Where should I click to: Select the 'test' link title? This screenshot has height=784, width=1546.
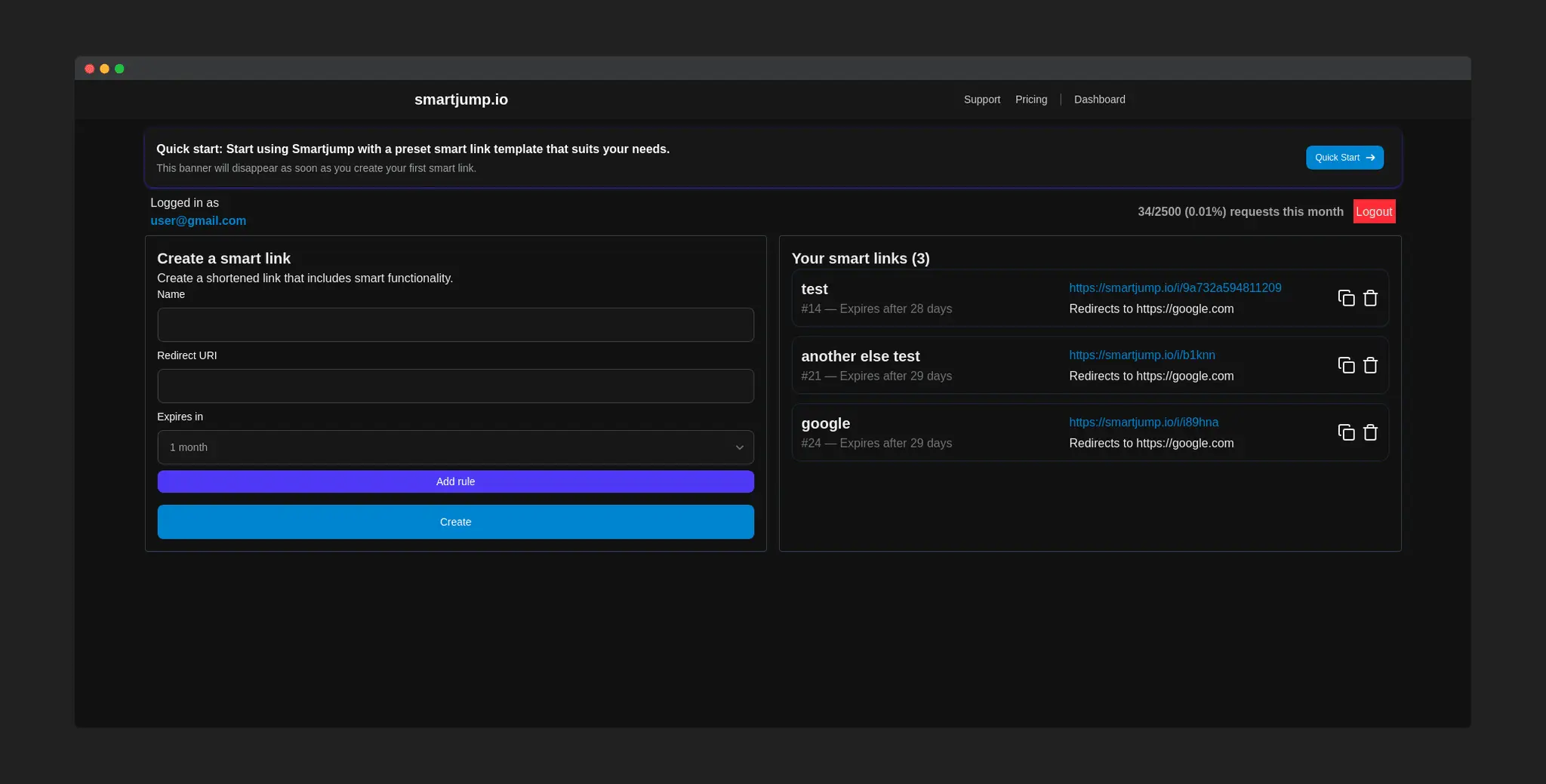pos(814,289)
